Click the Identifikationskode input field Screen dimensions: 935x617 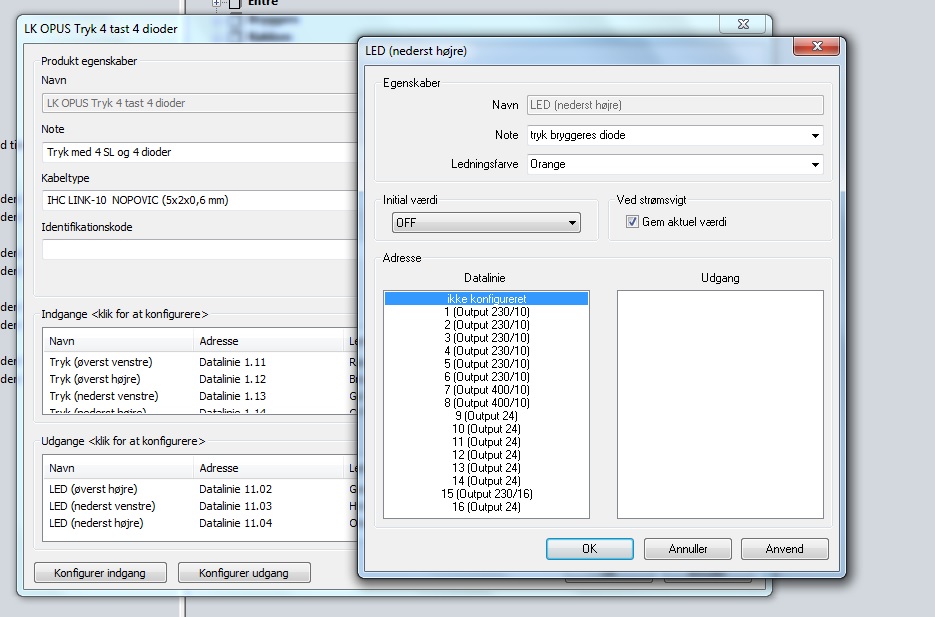(x=200, y=250)
